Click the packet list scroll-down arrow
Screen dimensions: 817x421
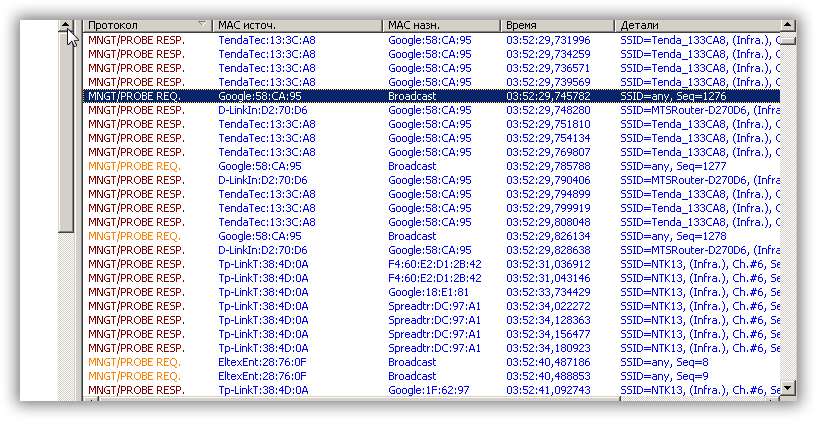[x=788, y=387]
